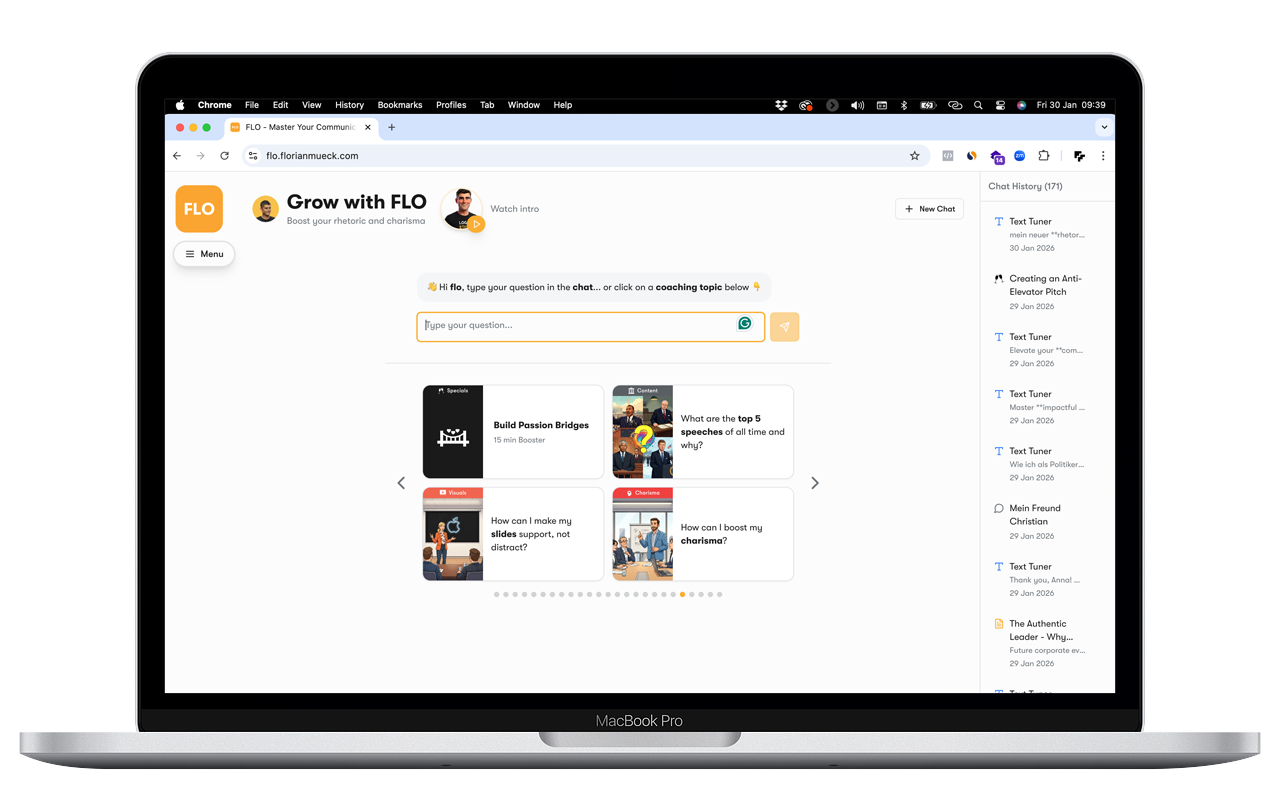Bookmark this page with the star icon
This screenshot has height=792, width=1280.
click(914, 156)
